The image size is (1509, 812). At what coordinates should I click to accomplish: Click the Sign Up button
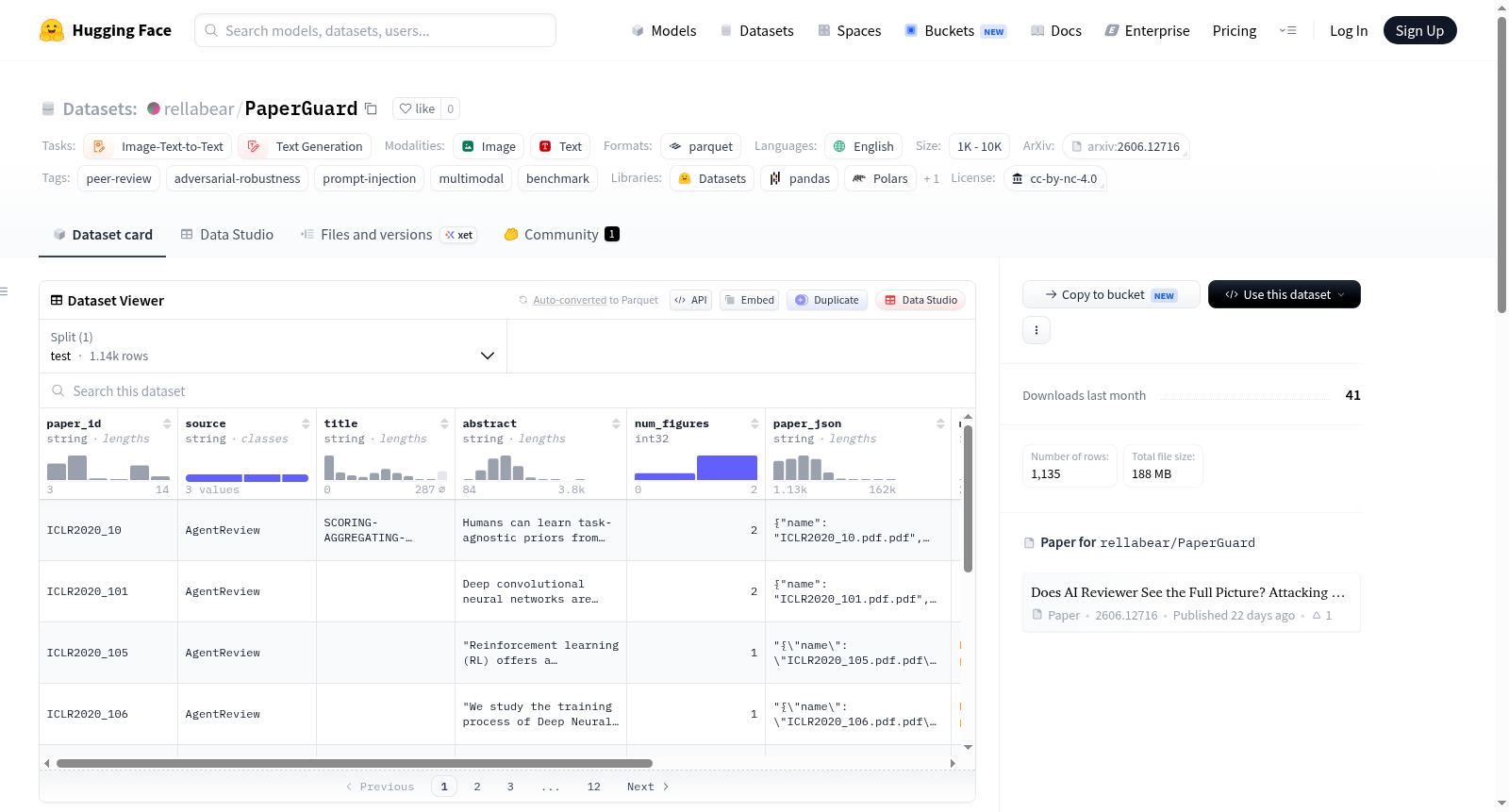pos(1420,31)
